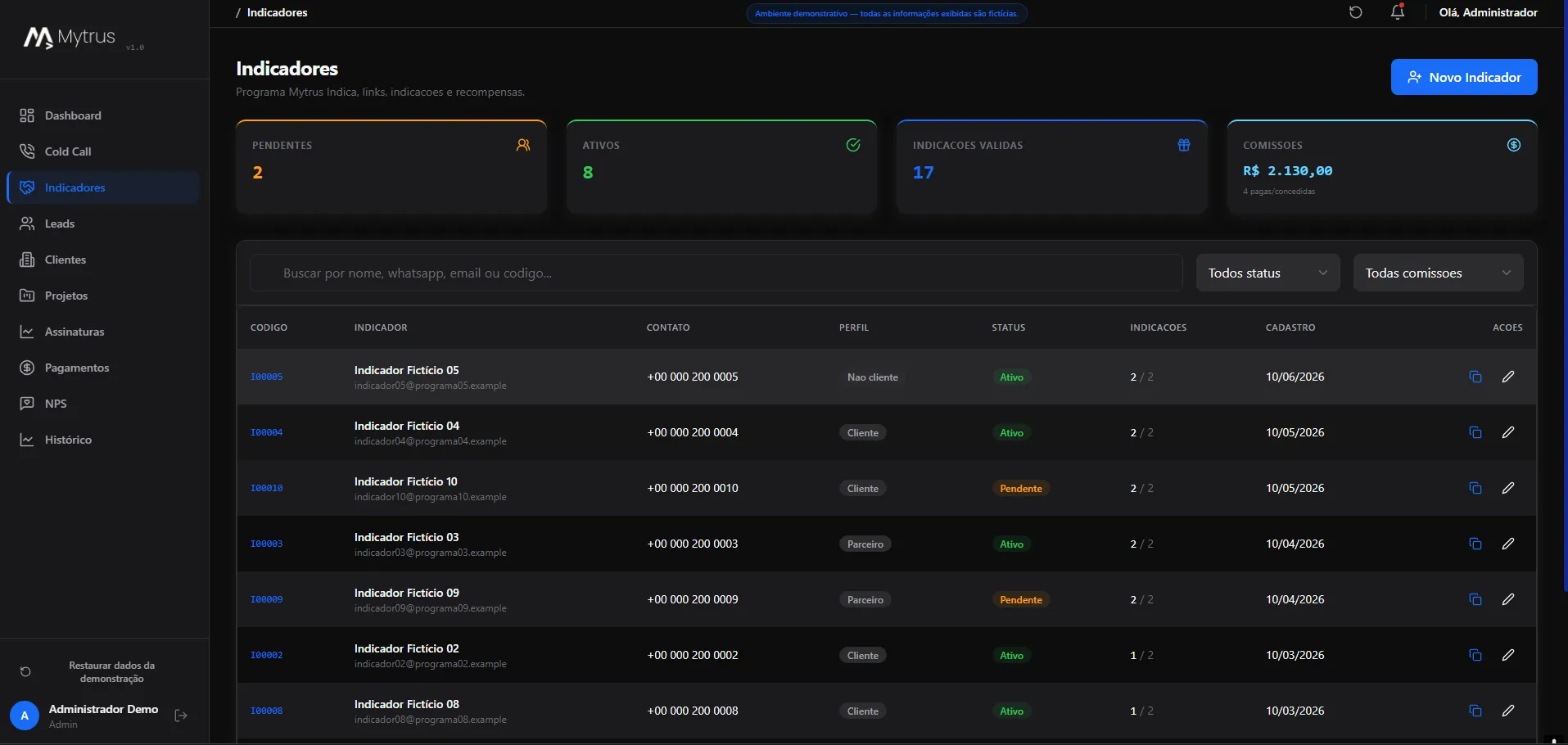1568x745 pixels.
Task: Open Pagamentos in the sidebar
Action: point(103,368)
